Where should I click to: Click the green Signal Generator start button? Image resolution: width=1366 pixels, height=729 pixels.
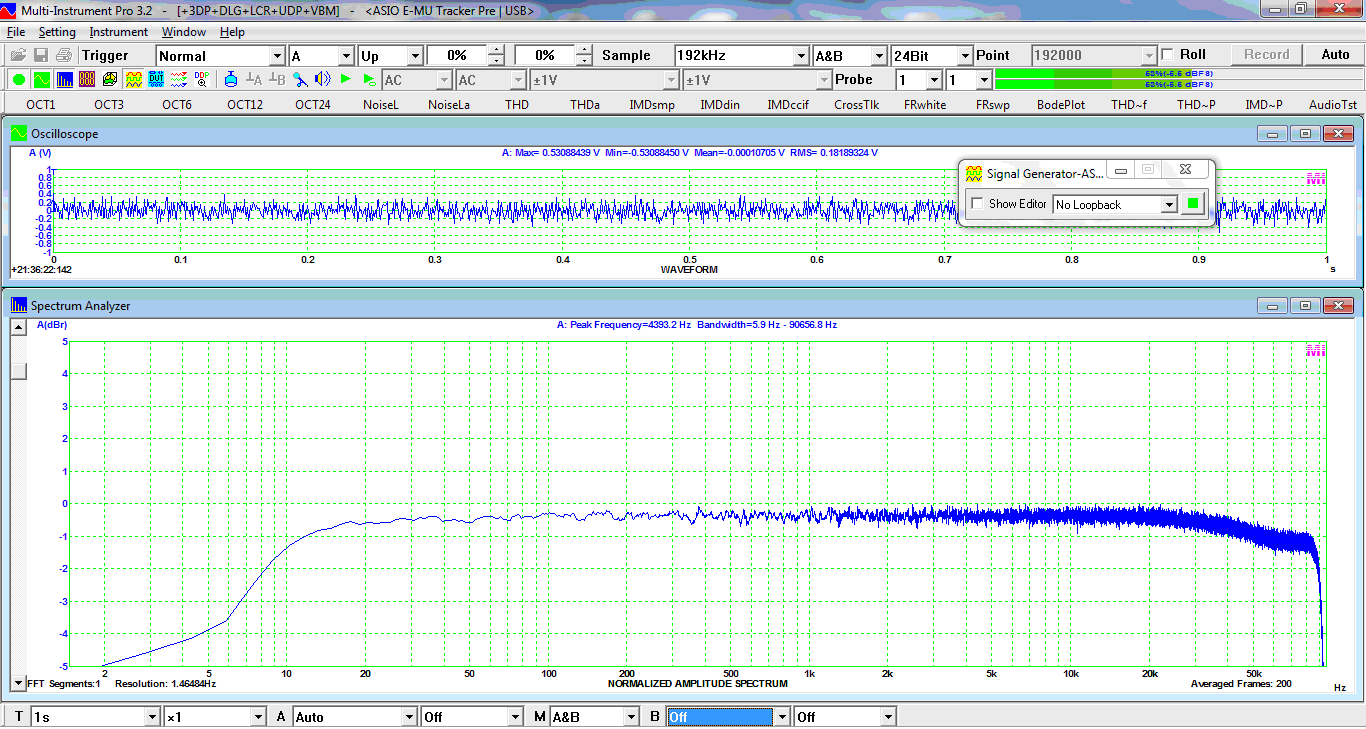[1192, 204]
